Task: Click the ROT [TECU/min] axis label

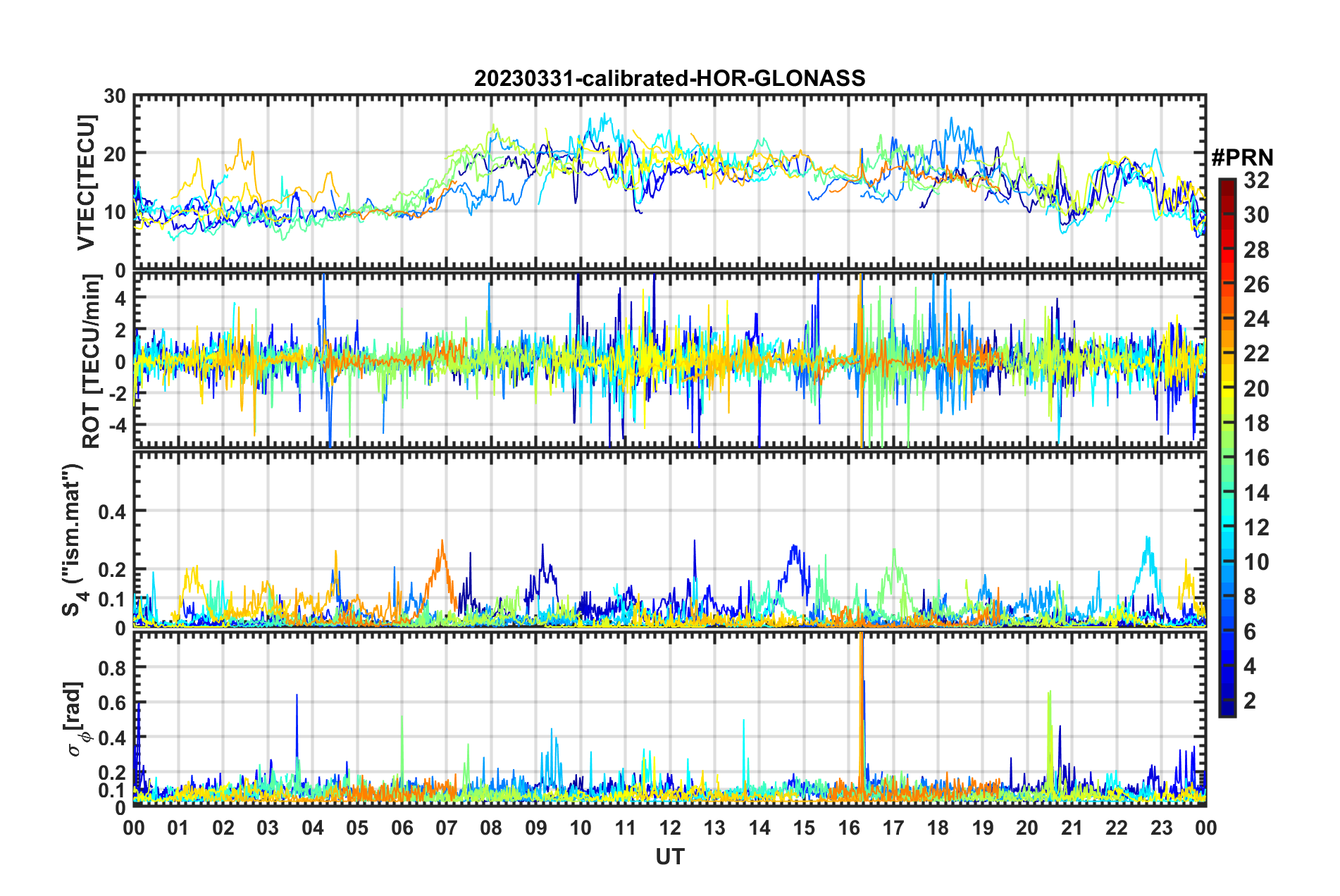Action: [x=92, y=361]
